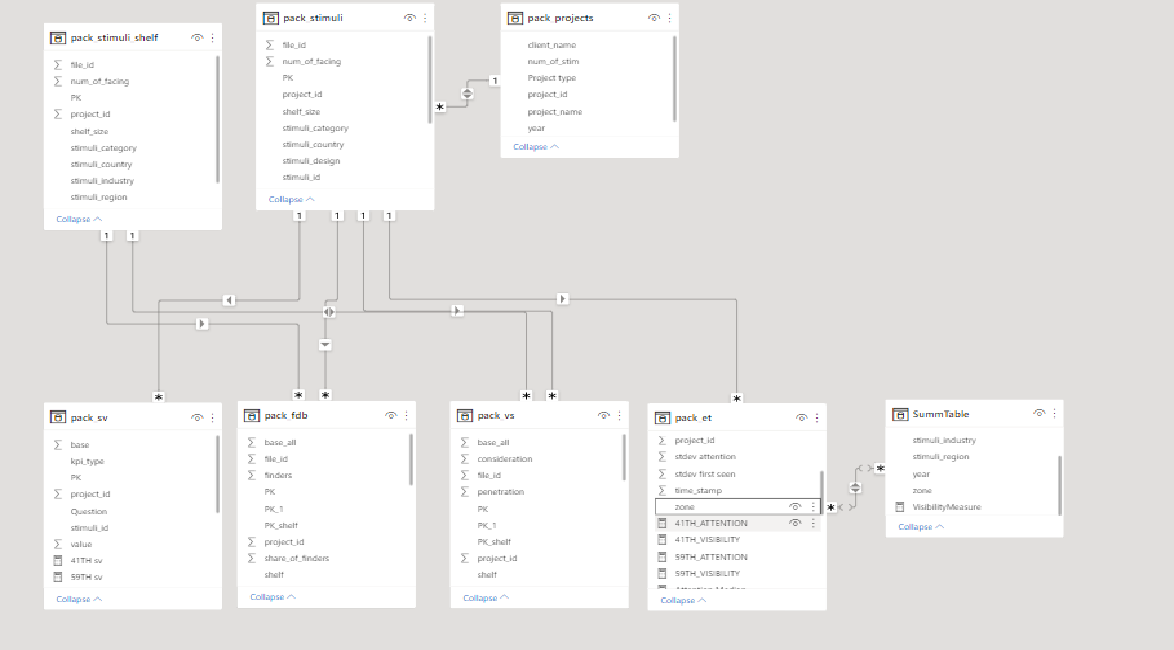Collapse the pack_stimuli table
1174x650 pixels.
tap(291, 200)
